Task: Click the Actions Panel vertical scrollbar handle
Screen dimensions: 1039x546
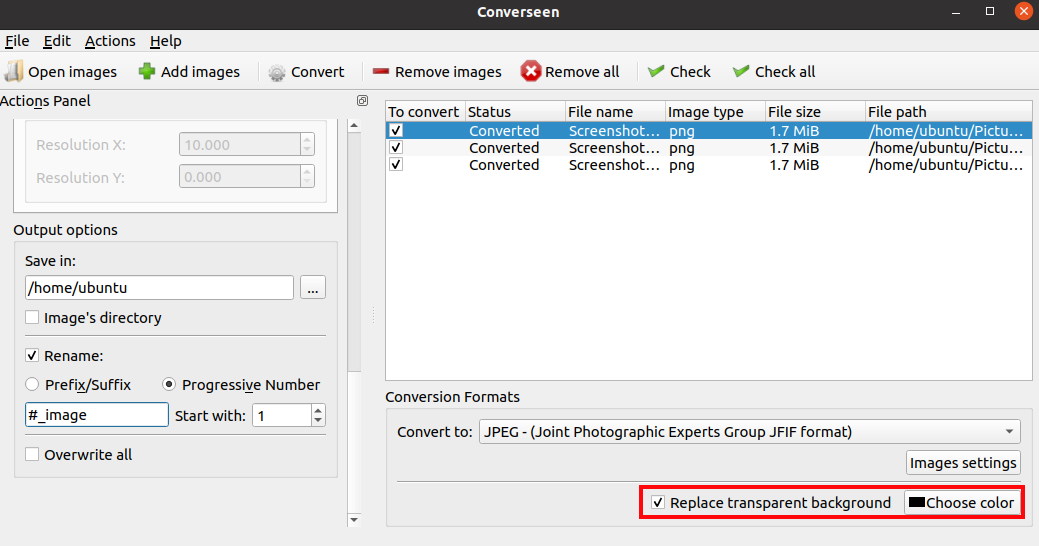Action: (354, 252)
